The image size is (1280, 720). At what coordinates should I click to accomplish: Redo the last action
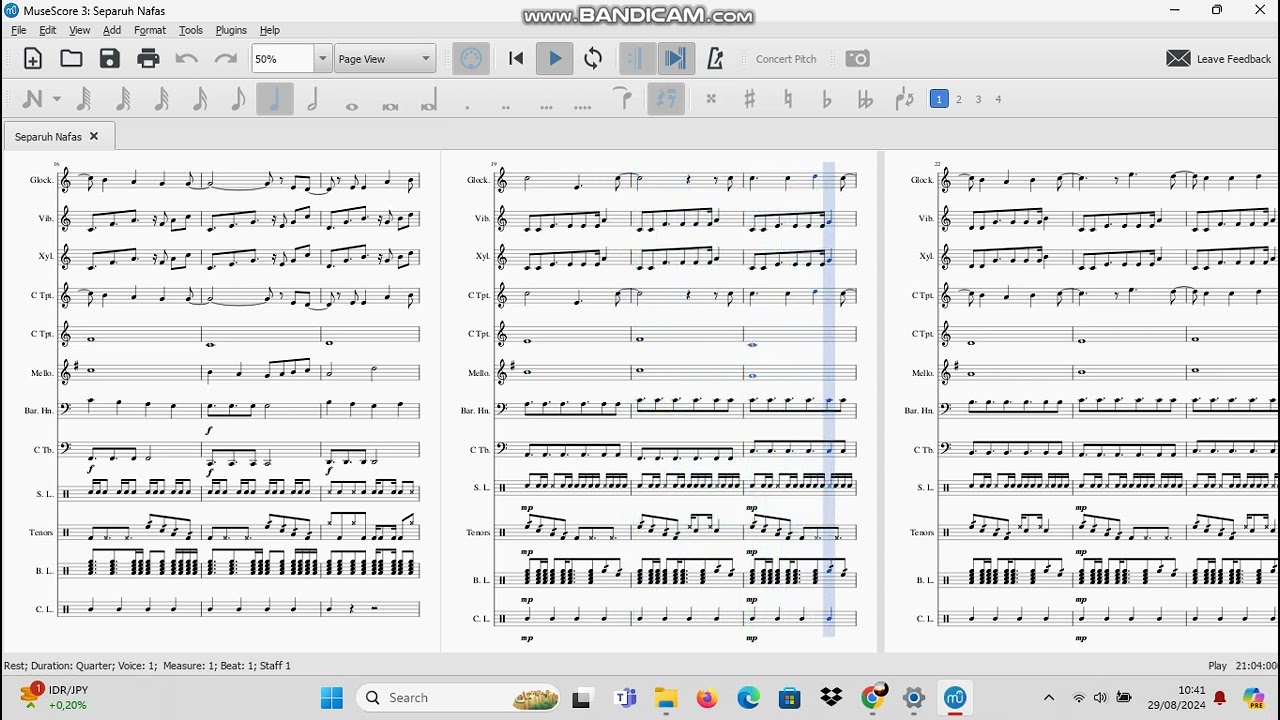[225, 59]
